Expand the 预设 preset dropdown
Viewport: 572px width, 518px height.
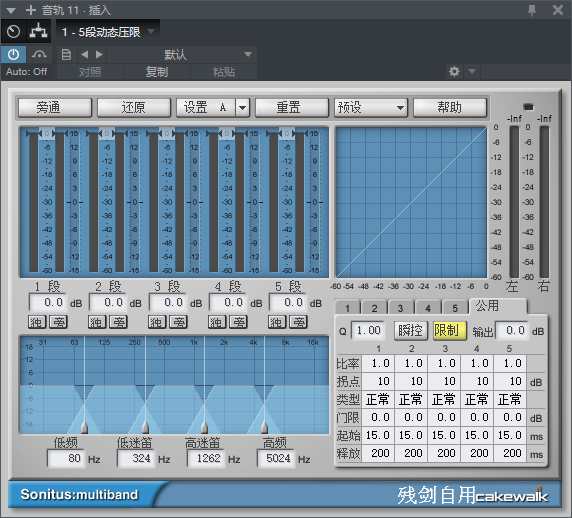(x=371, y=108)
